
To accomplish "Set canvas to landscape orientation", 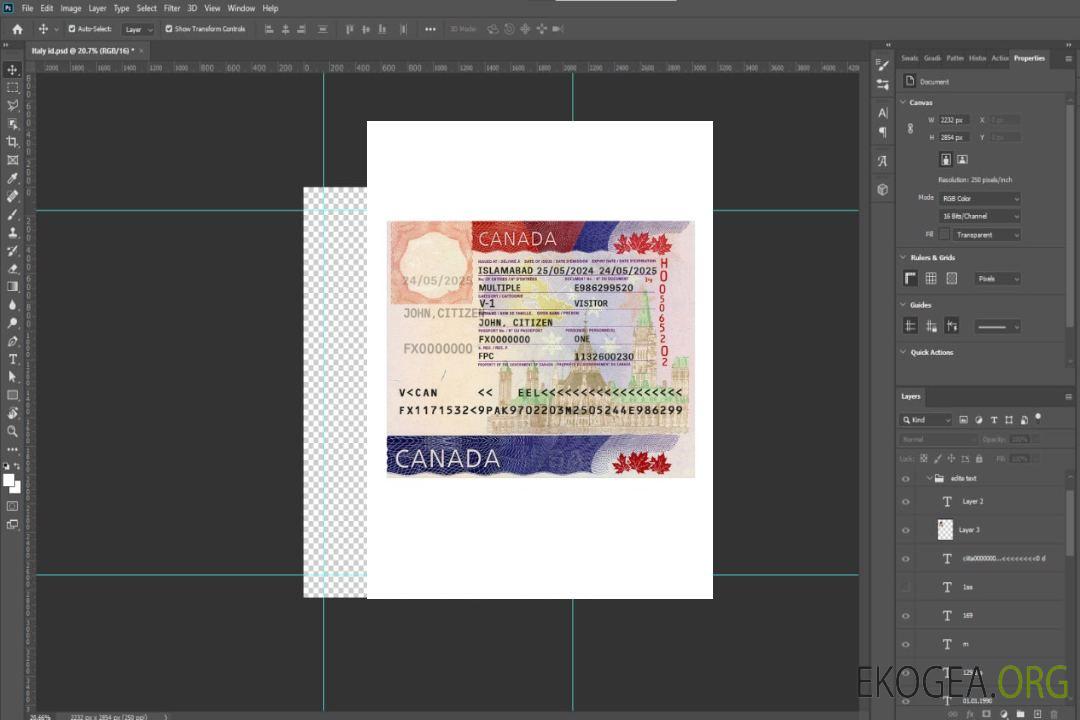I will [x=962, y=159].
